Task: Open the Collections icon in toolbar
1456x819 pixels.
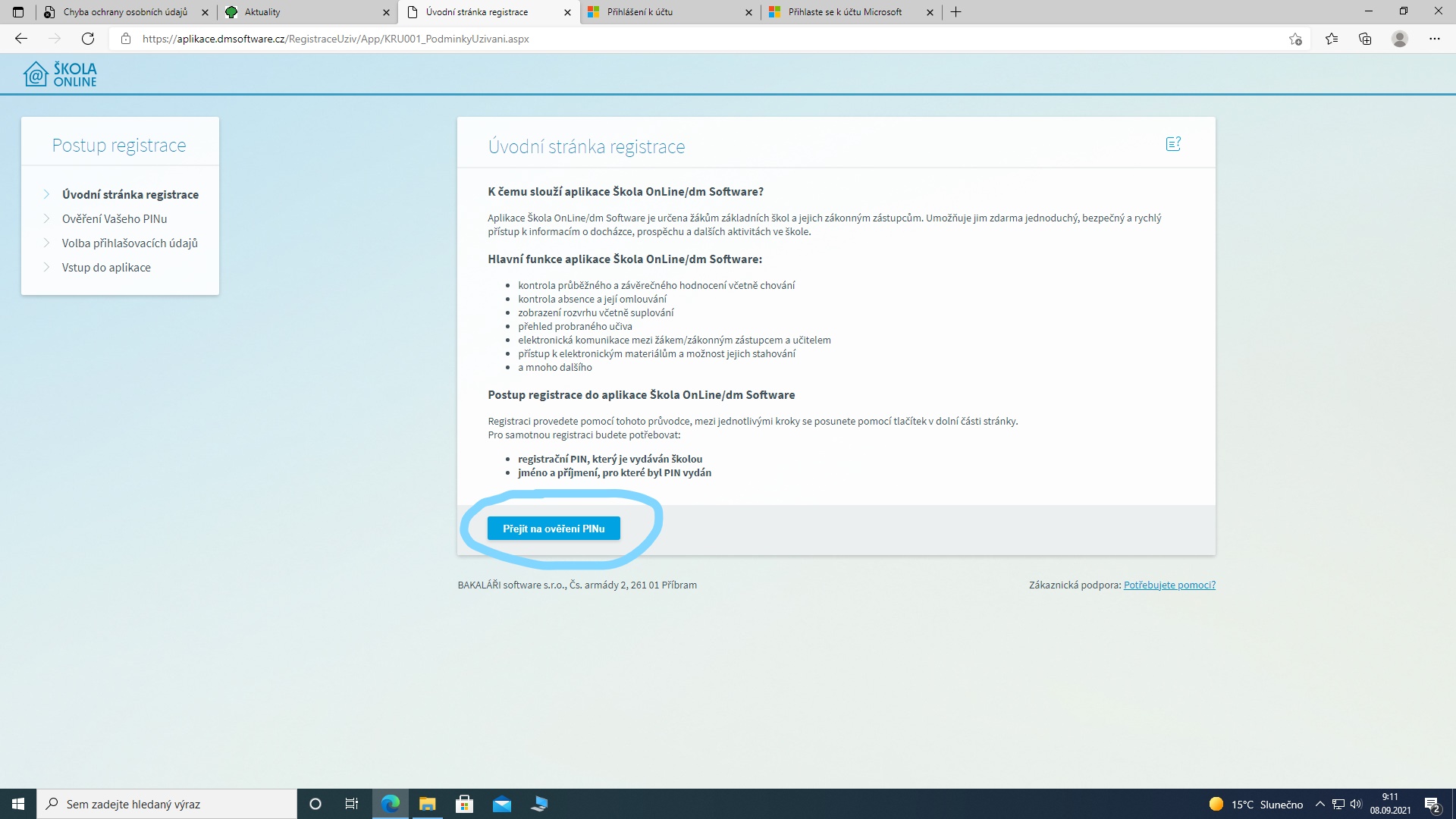Action: [x=1365, y=39]
